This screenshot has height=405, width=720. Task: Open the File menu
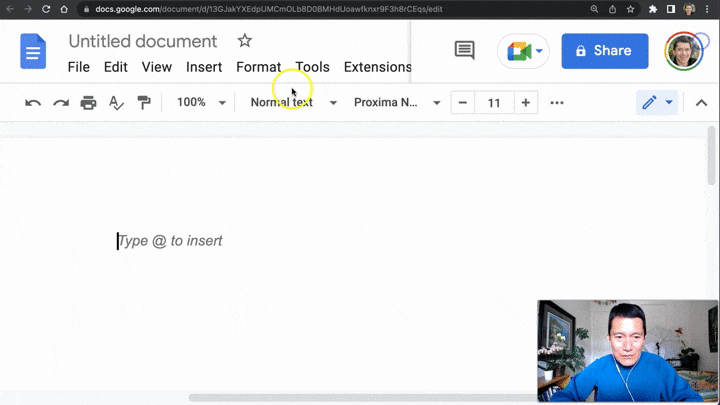pos(79,67)
